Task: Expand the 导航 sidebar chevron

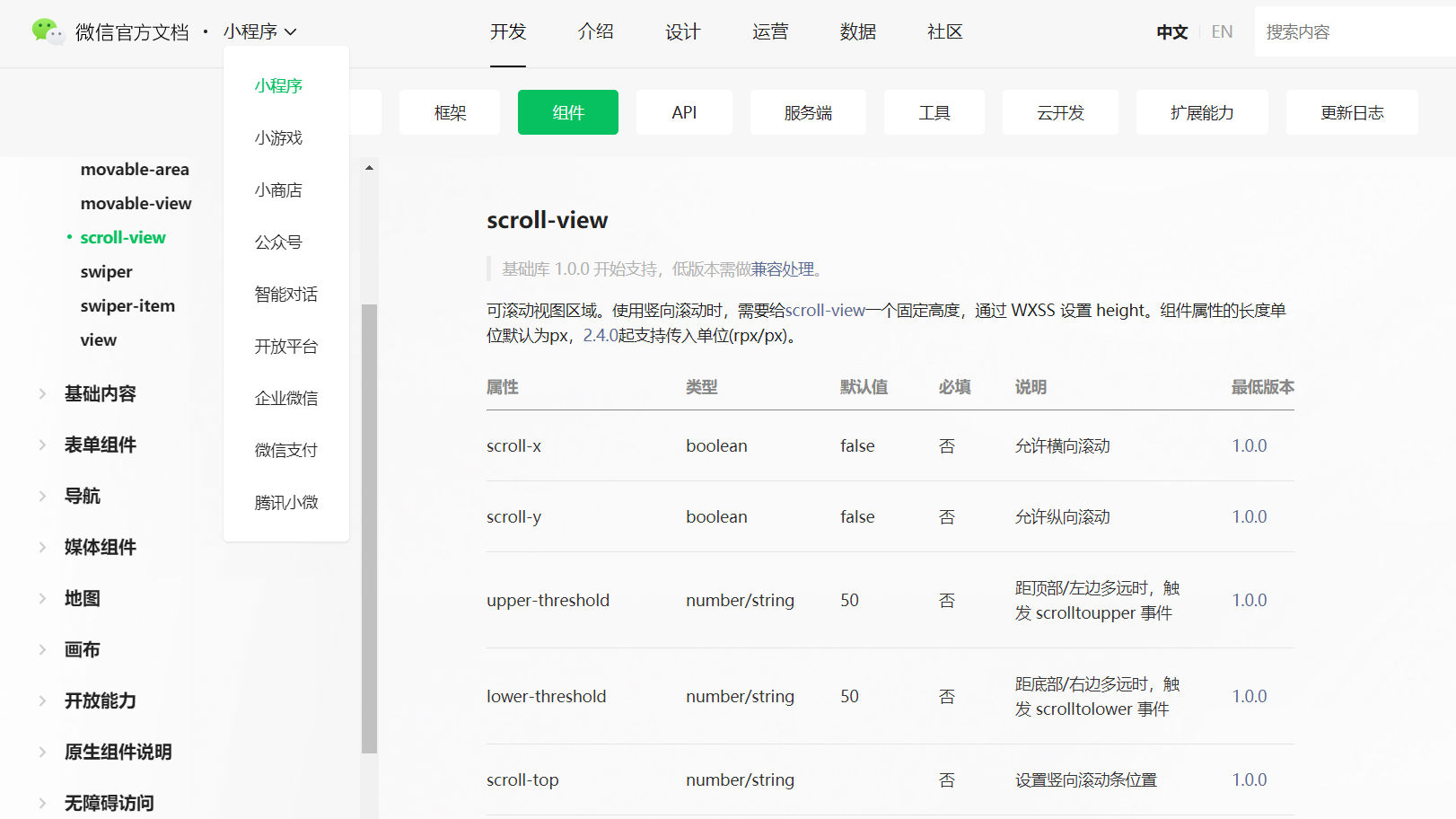Action: pos(42,496)
